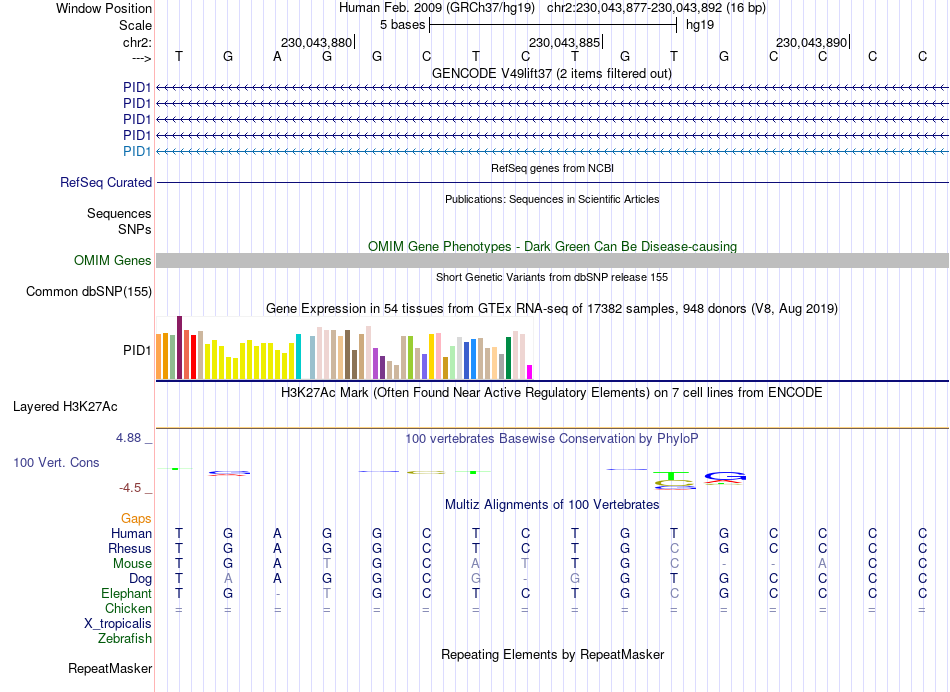The height and width of the screenshot is (692, 950).
Task: Click the black PID1 label beside the expression bars
Action: [x=137, y=350]
